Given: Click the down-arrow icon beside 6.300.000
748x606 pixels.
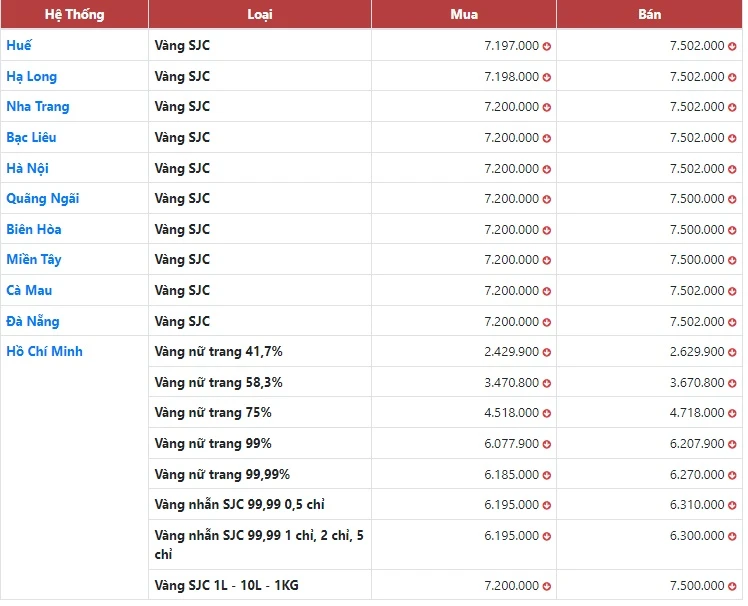Looking at the screenshot, I should pos(733,536).
